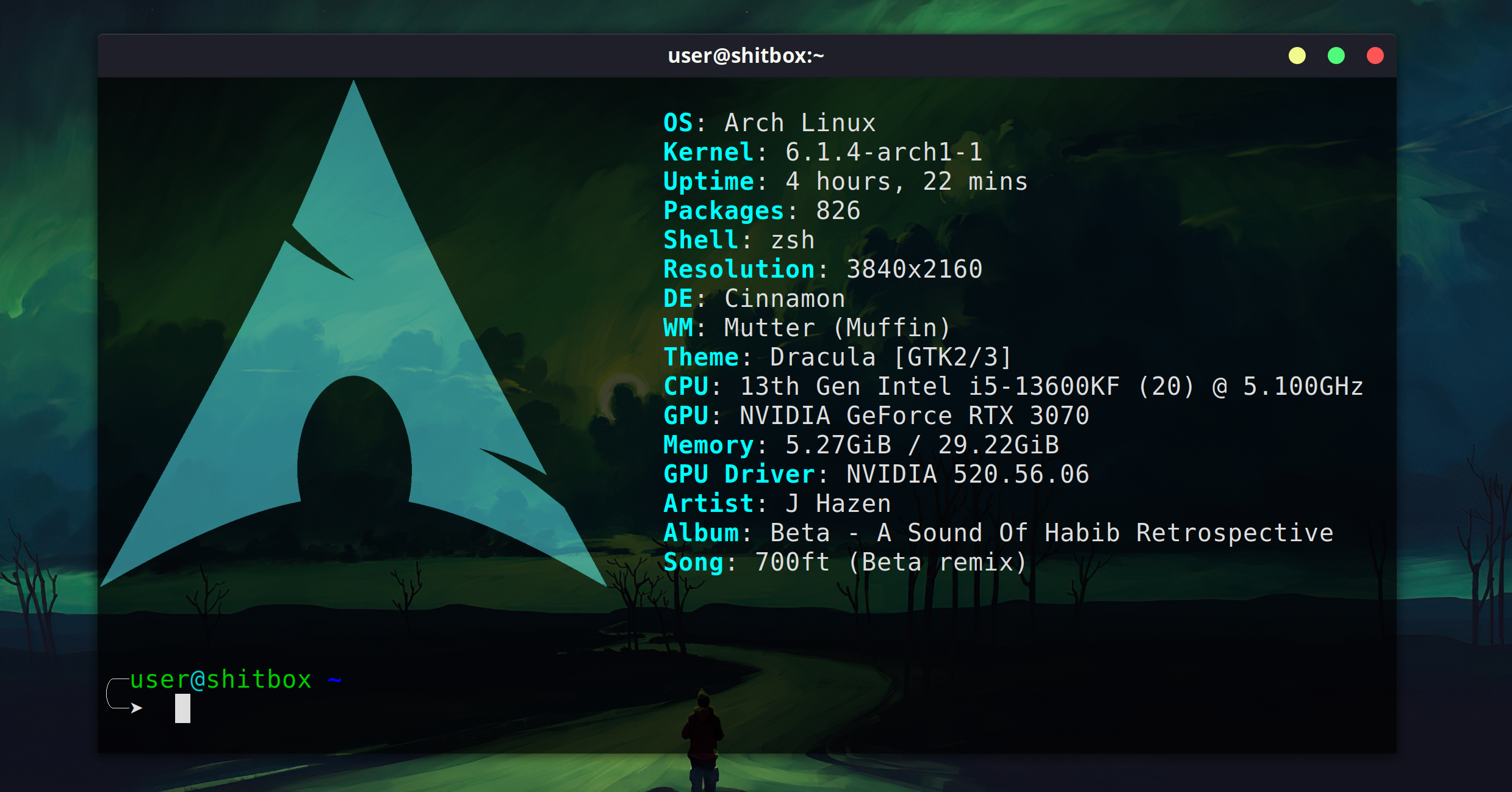Click the i5-13600KF CPU text

click(1043, 386)
